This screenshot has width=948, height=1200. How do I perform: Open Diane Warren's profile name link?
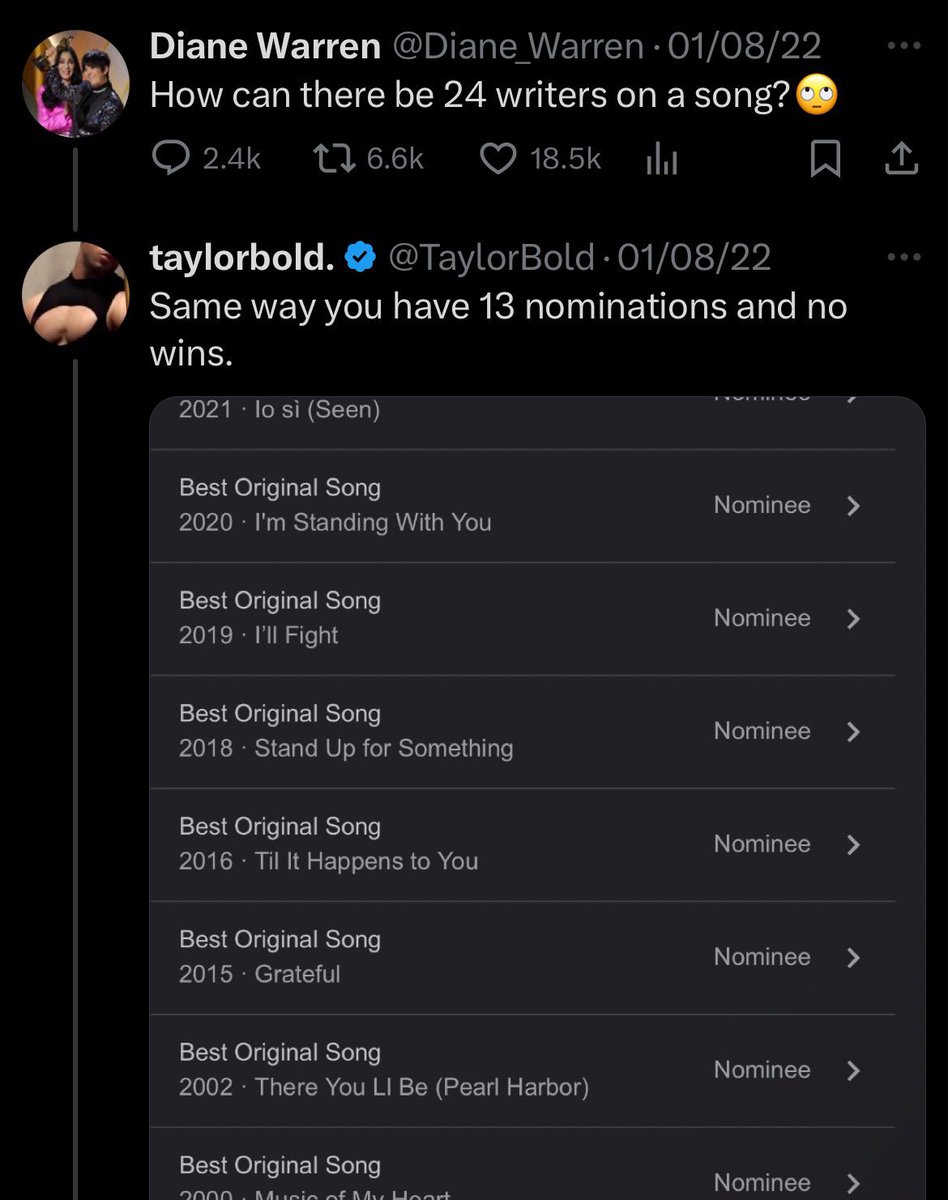265,46
